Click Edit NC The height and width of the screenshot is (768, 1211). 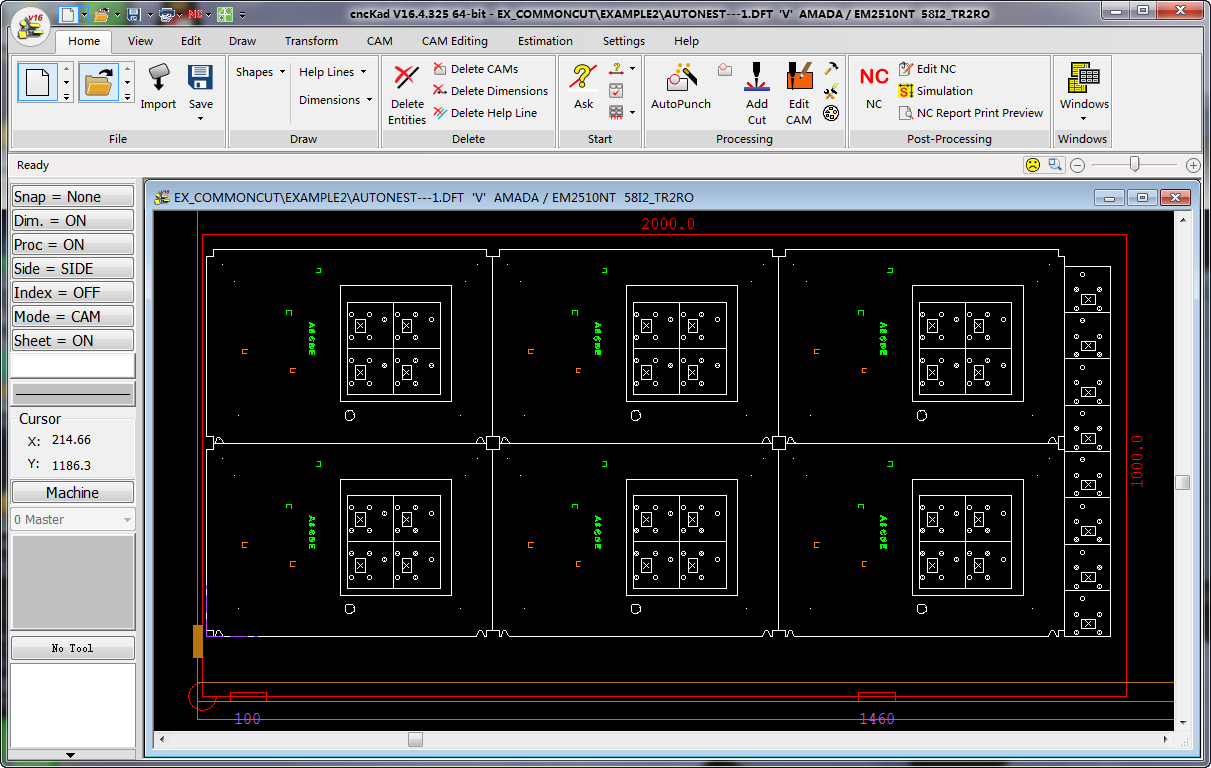pyautogui.click(x=927, y=69)
